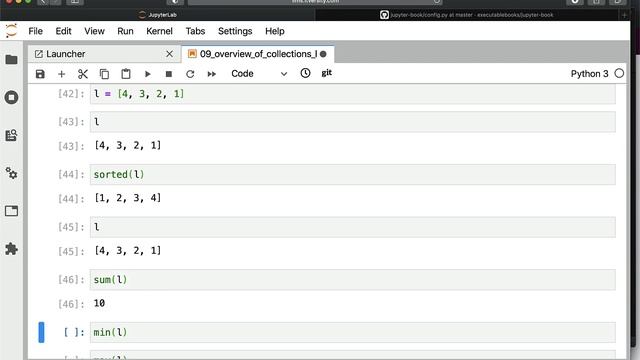Image resolution: width=640 pixels, height=360 pixels.
Task: Click the clock icon in notebook toolbar
Action: coord(305,73)
